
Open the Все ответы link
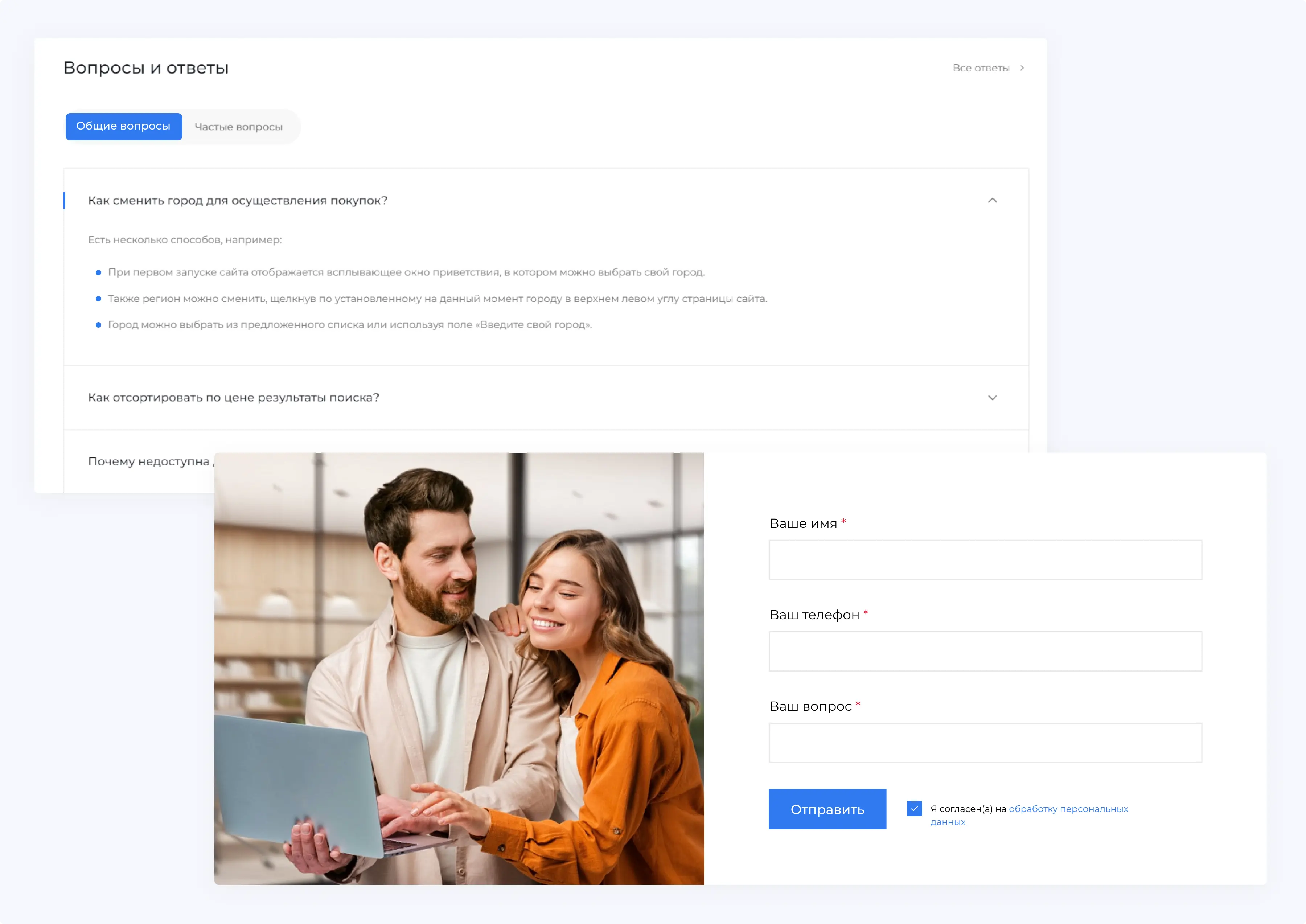[981, 68]
